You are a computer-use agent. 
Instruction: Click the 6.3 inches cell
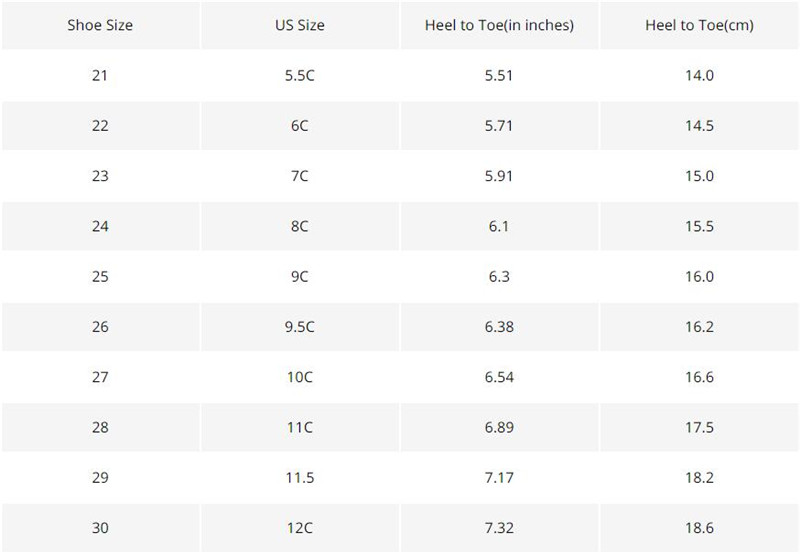[x=499, y=277]
